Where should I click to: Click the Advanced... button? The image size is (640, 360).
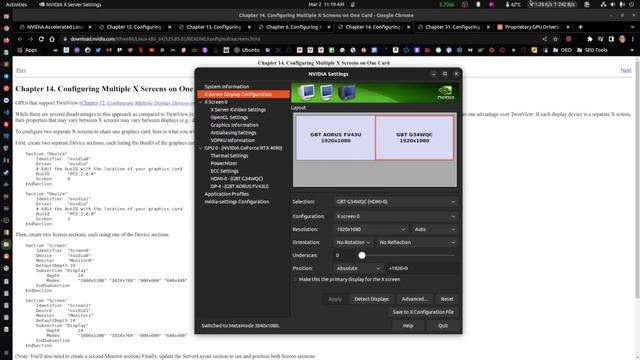pyautogui.click(x=414, y=299)
